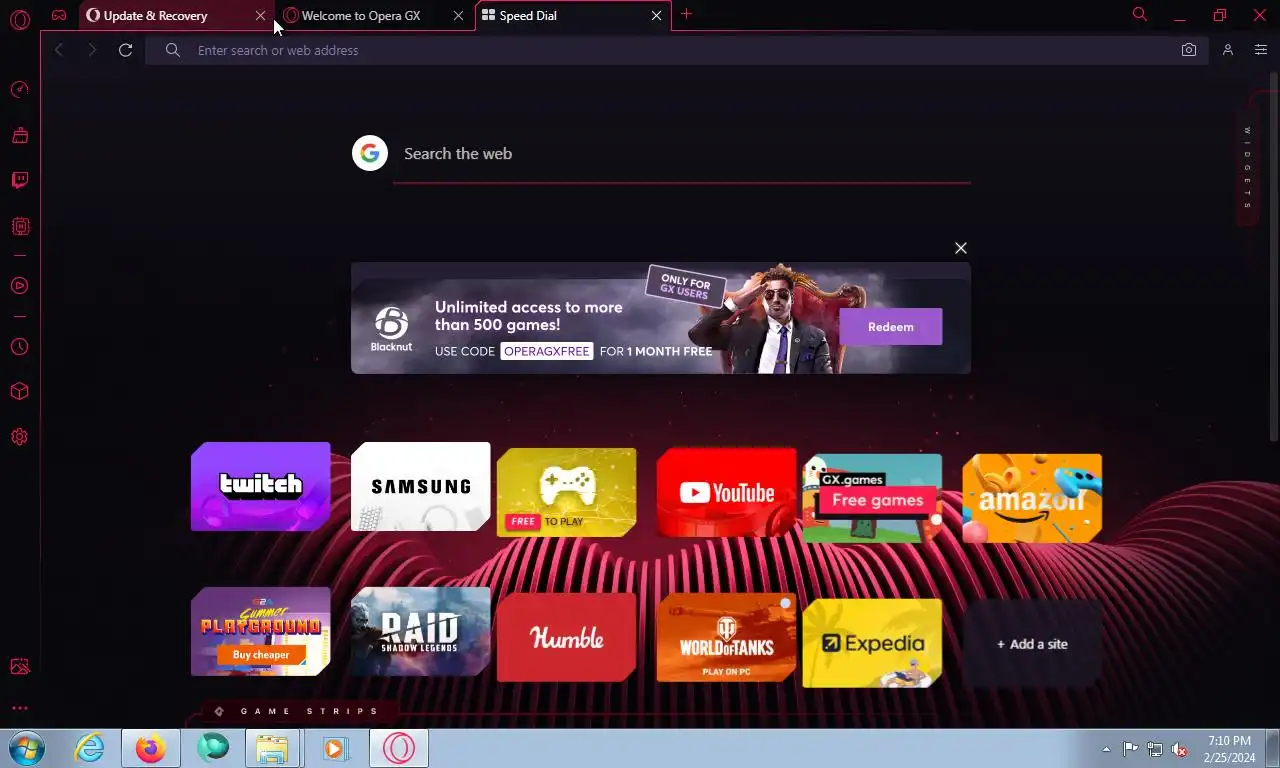Viewport: 1280px width, 768px height.
Task: Expand the Game Strips section
Action: click(300, 712)
